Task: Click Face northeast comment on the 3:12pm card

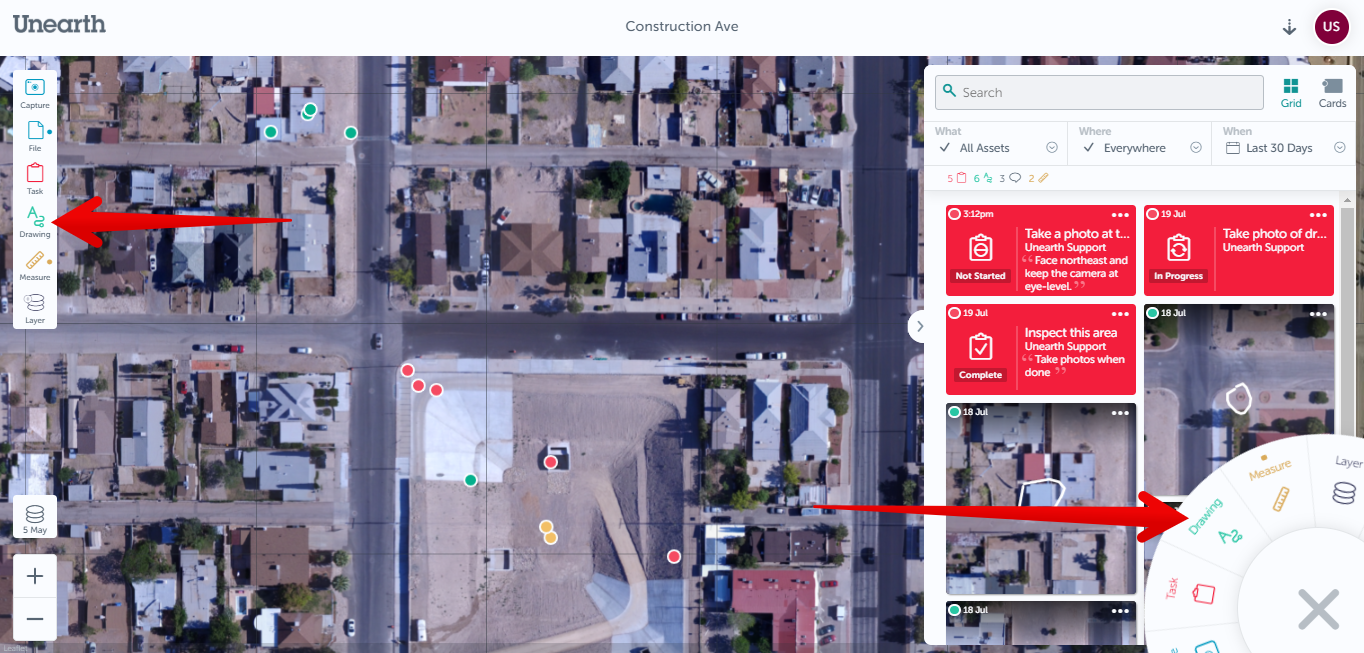Action: point(1076,273)
